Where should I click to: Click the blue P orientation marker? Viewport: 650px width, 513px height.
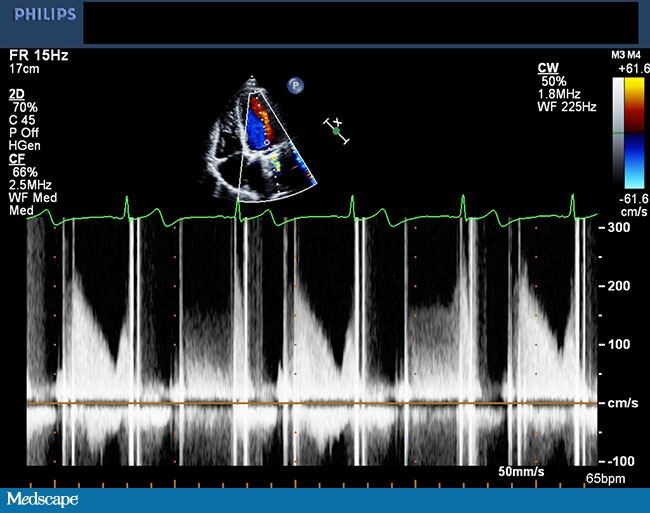tap(295, 85)
